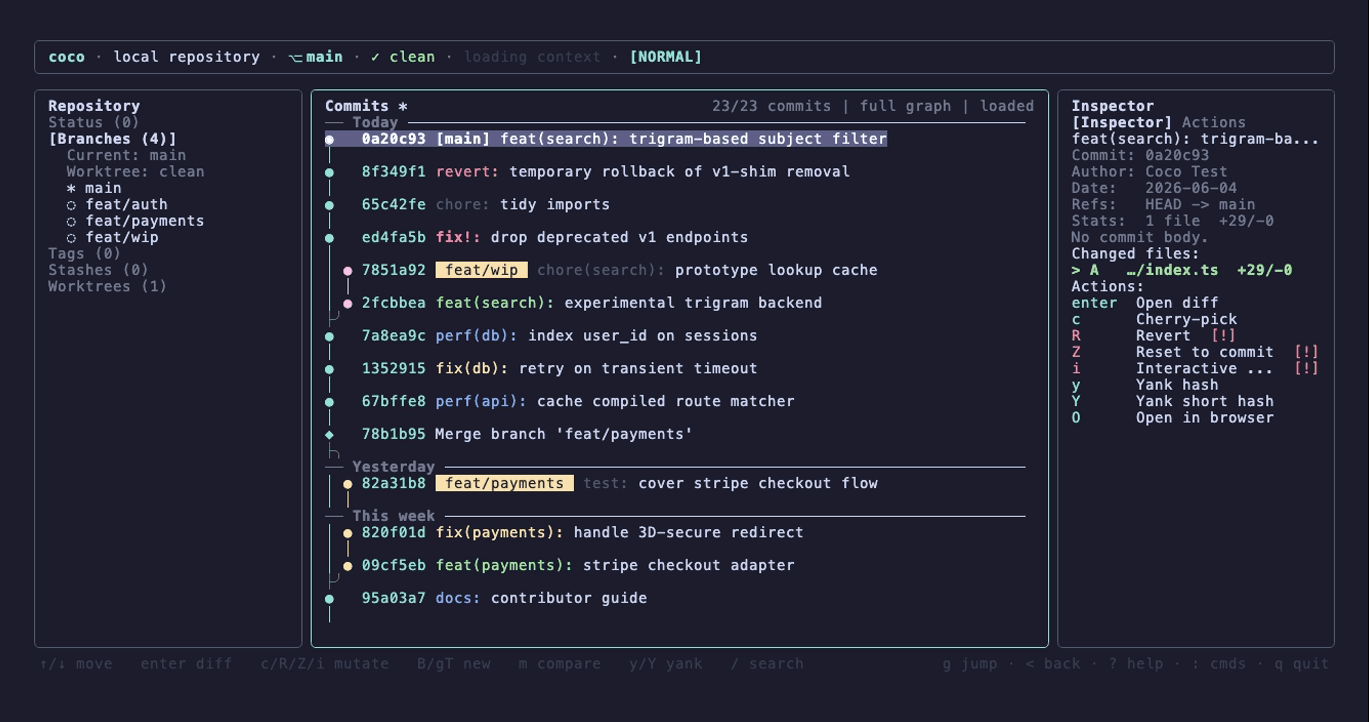The height and width of the screenshot is (722, 1369).
Task: Choose the Interactive ... action
Action: [1196, 369]
